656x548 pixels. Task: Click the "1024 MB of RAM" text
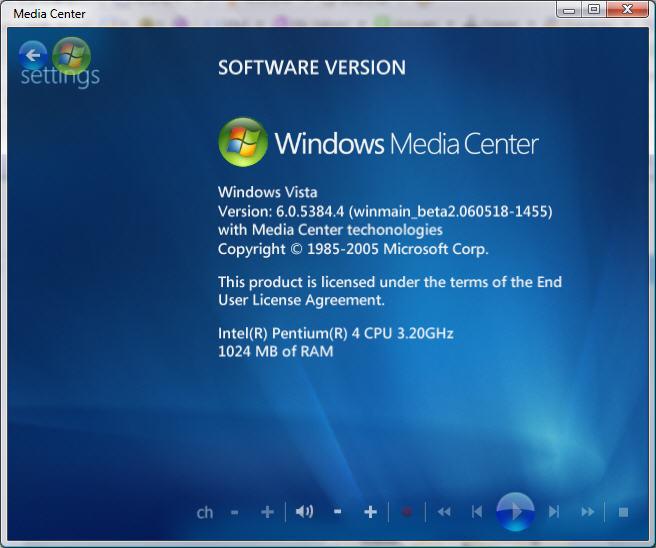[x=276, y=351]
